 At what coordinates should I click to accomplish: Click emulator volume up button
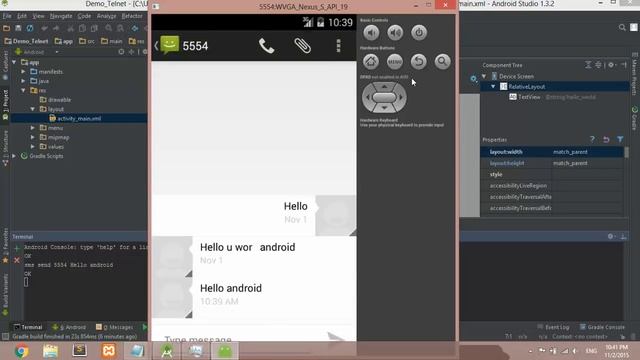click(x=395, y=33)
